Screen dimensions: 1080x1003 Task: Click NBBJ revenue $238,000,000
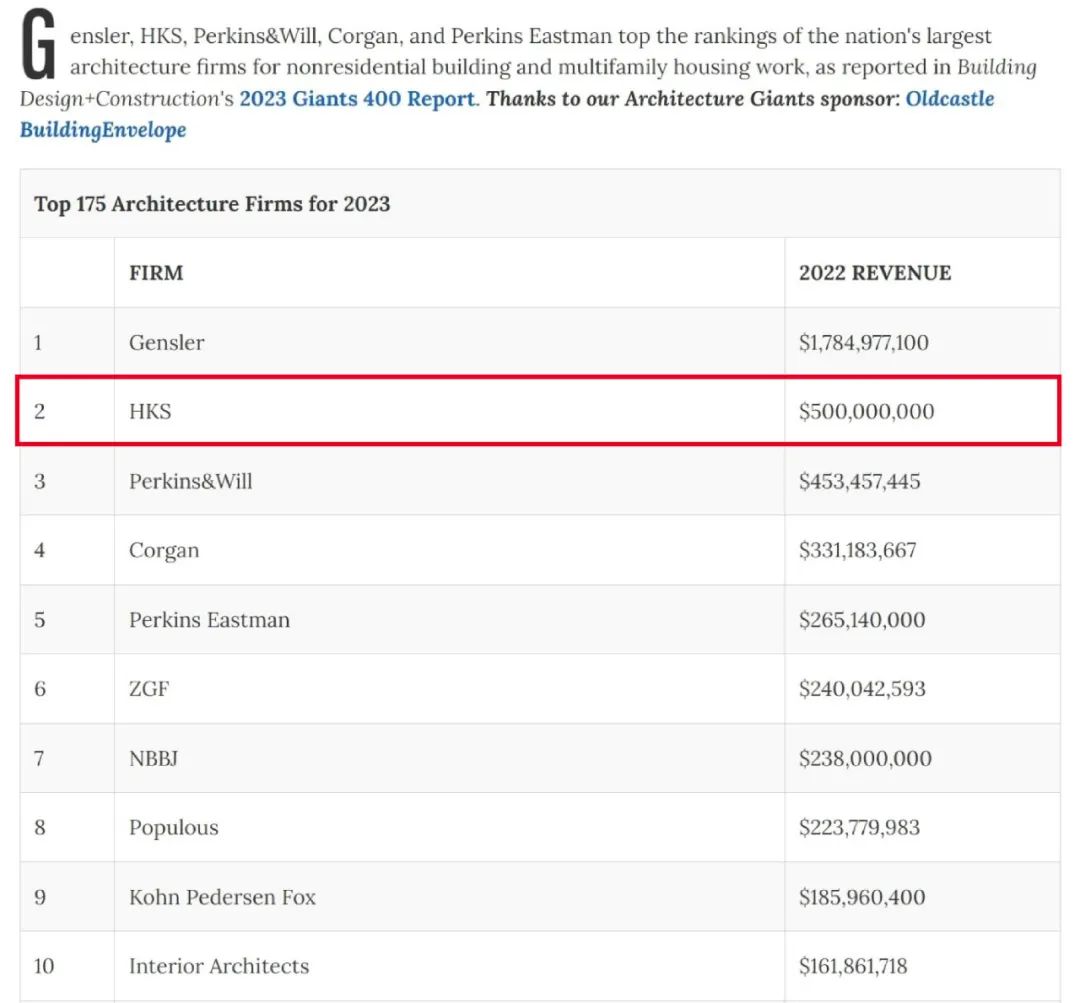pyautogui.click(x=865, y=758)
